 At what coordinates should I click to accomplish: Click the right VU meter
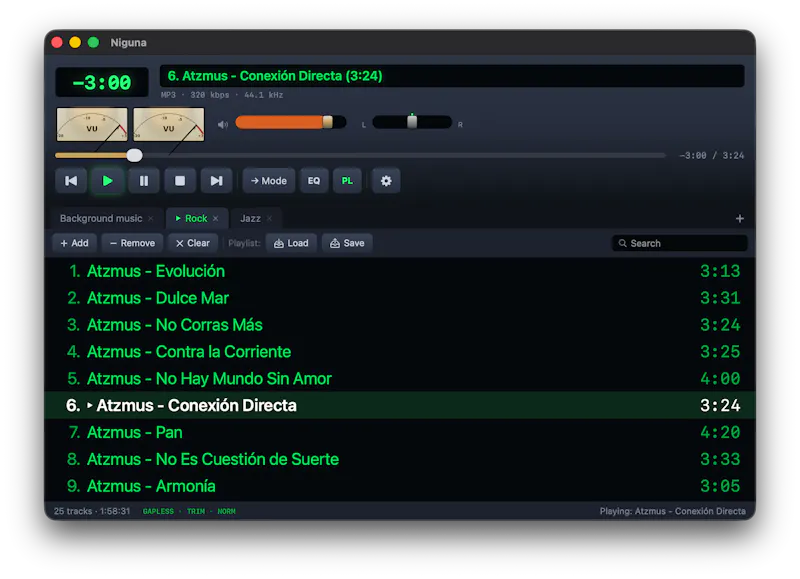[169, 124]
